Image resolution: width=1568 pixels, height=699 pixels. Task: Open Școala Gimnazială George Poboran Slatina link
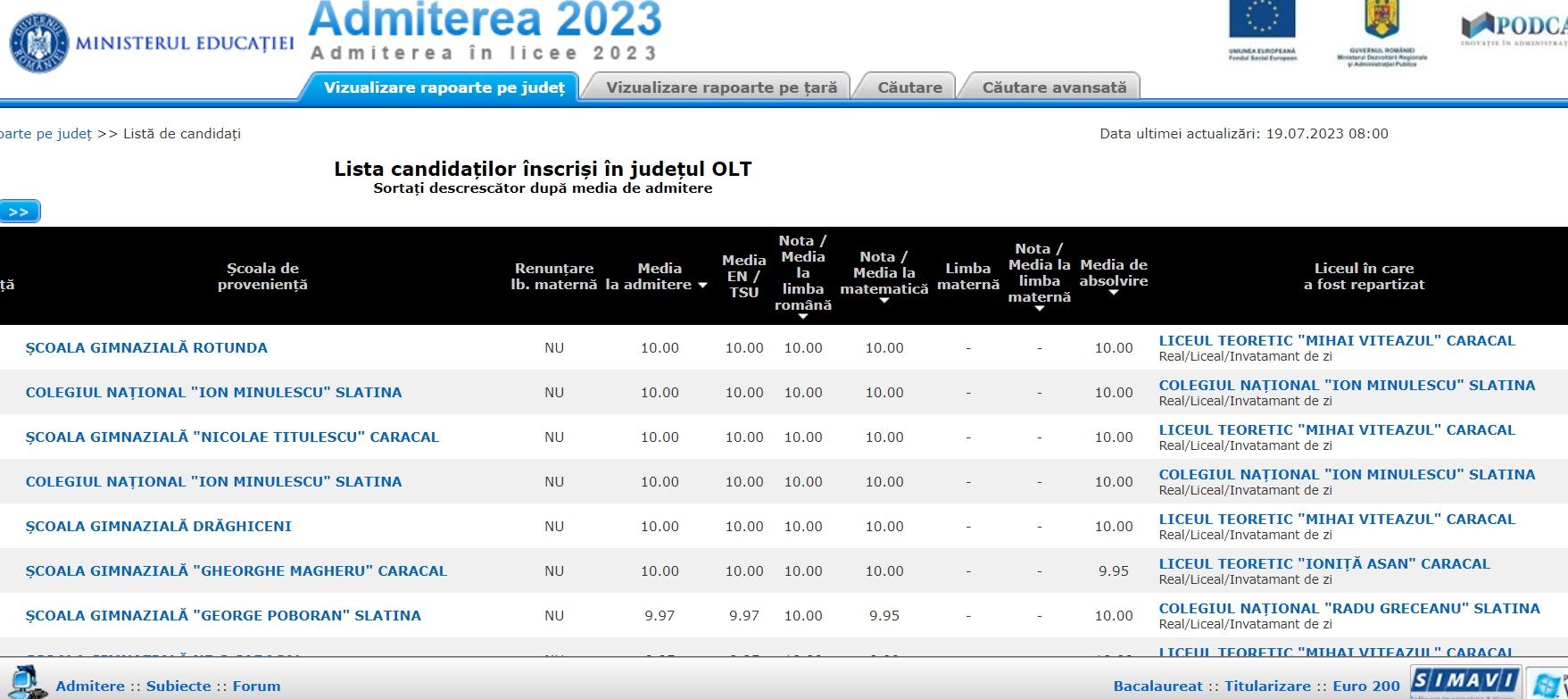pyautogui.click(x=223, y=615)
